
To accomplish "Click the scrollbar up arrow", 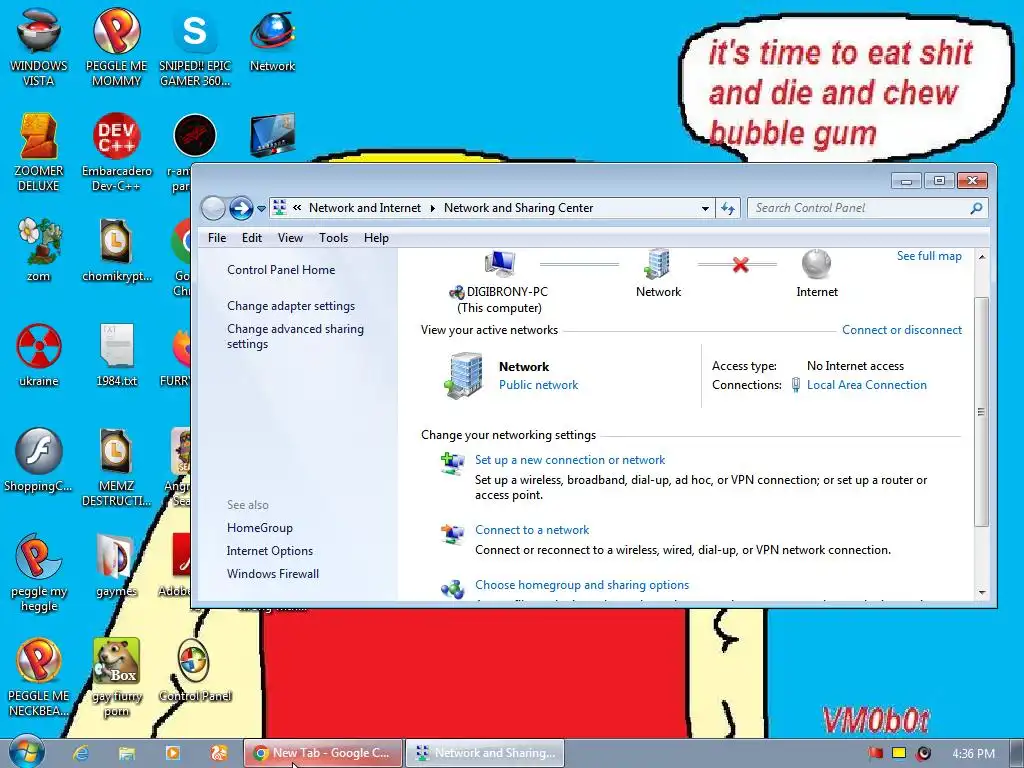I will 982,257.
